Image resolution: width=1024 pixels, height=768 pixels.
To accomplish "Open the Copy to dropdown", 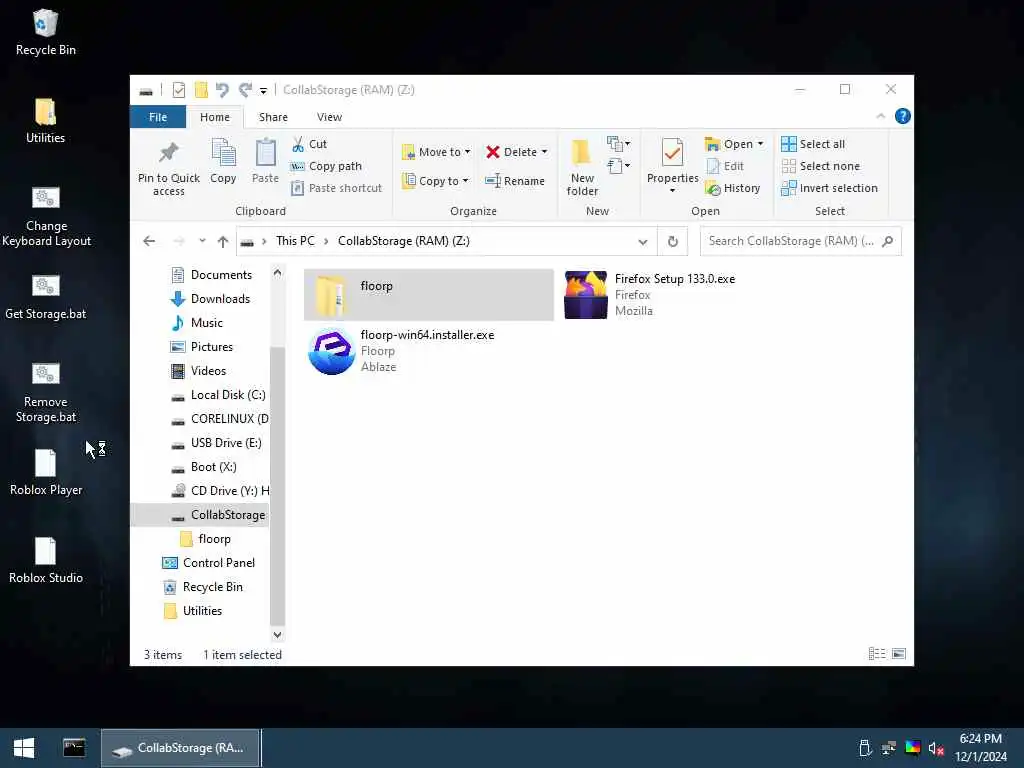I will [436, 180].
